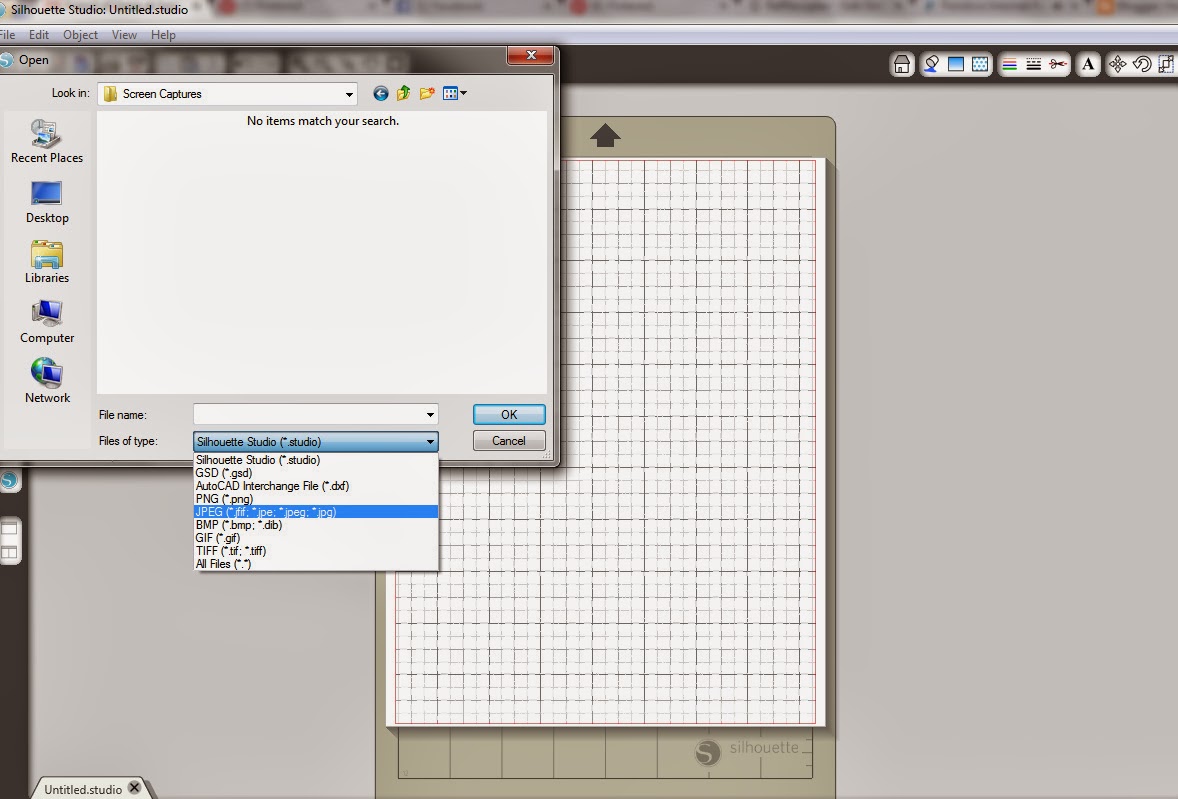Open the Silhouette store round S icon
This screenshot has width=1178, height=799.
coord(9,481)
